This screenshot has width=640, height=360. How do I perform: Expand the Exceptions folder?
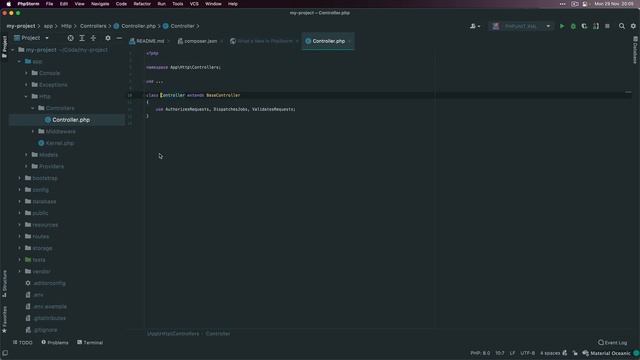pos(26,85)
